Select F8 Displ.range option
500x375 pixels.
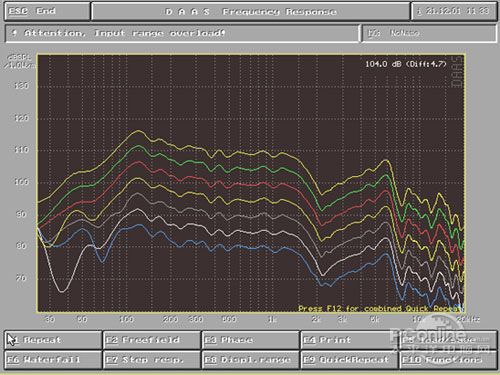coord(250,360)
